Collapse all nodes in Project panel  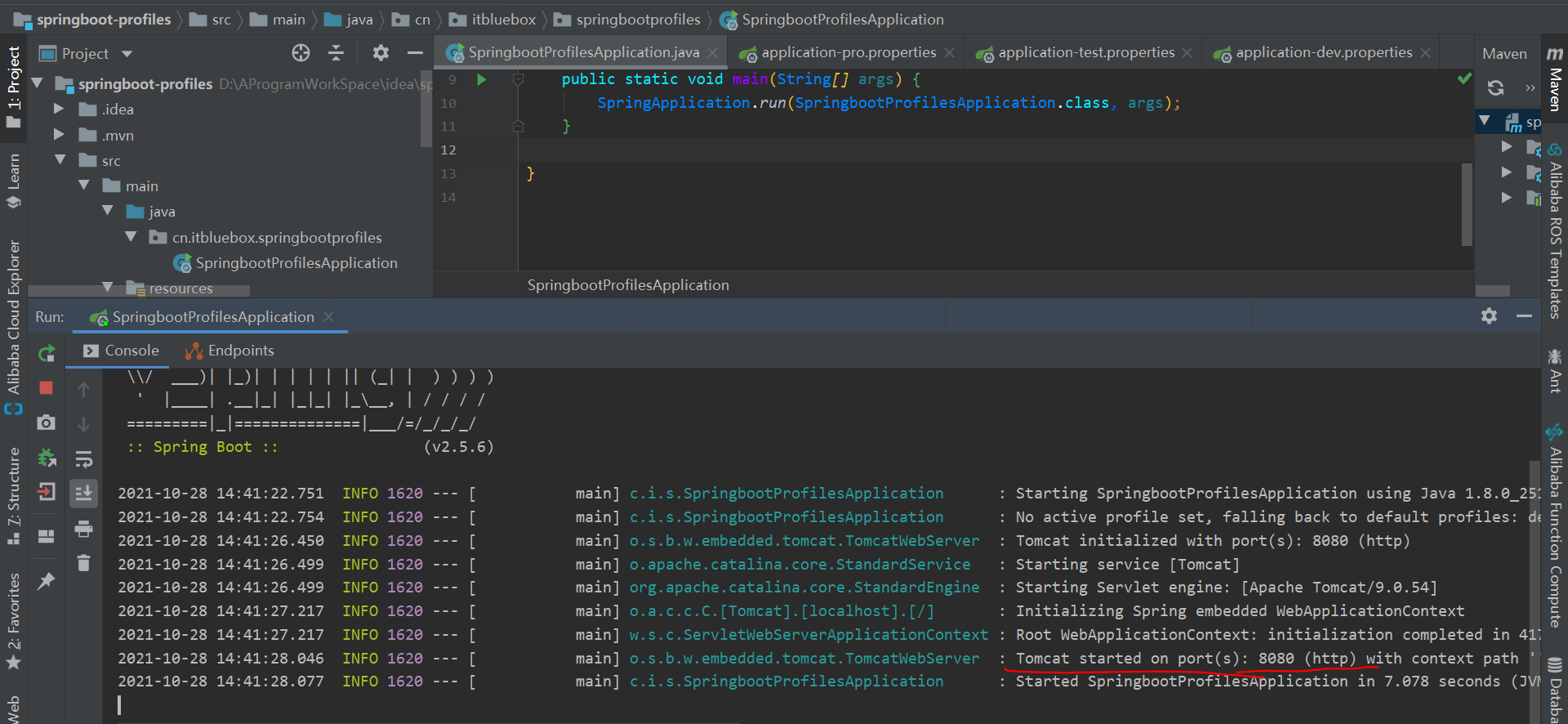pyautogui.click(x=336, y=53)
